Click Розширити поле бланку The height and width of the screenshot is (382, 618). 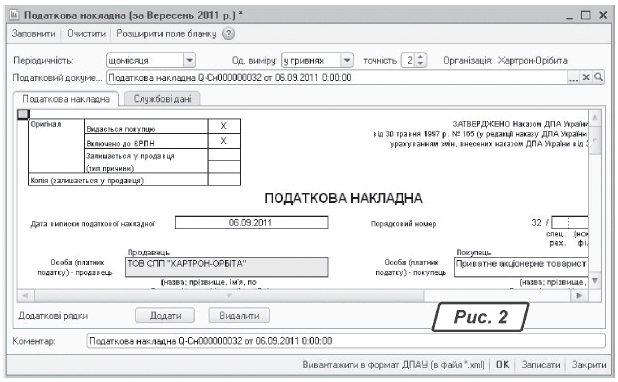point(166,34)
